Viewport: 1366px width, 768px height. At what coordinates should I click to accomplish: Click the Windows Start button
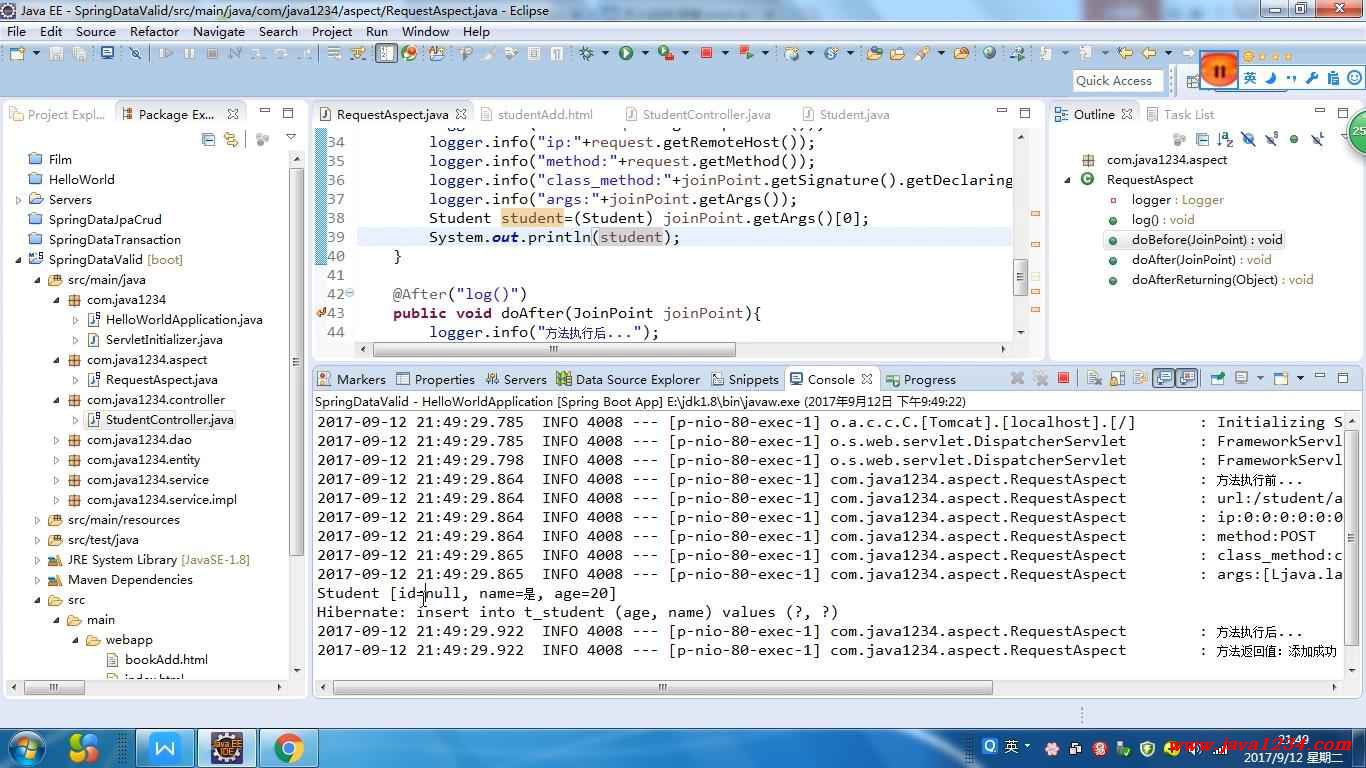(x=26, y=747)
